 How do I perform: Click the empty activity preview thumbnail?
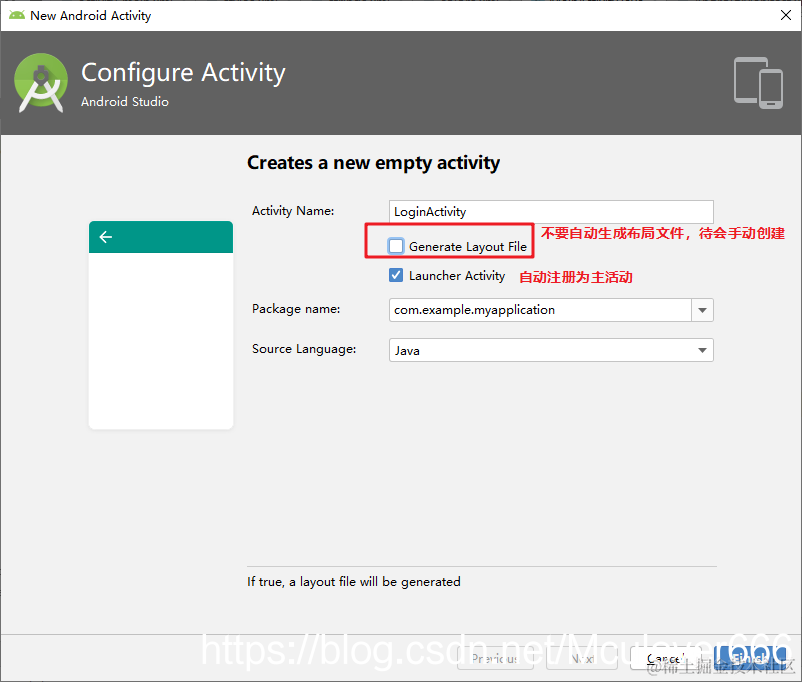click(x=161, y=325)
